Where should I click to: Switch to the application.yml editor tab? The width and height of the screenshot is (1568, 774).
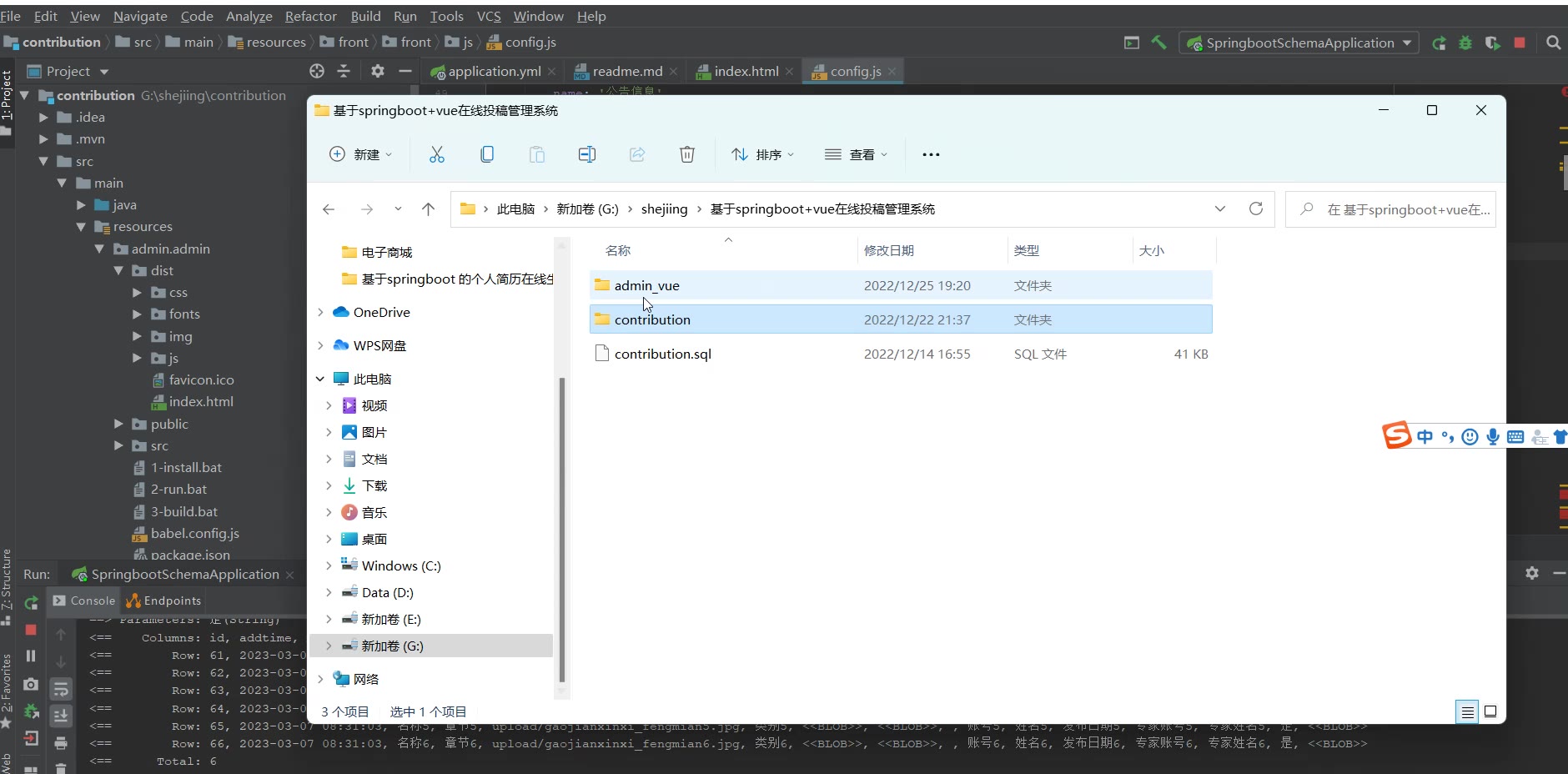[494, 72]
